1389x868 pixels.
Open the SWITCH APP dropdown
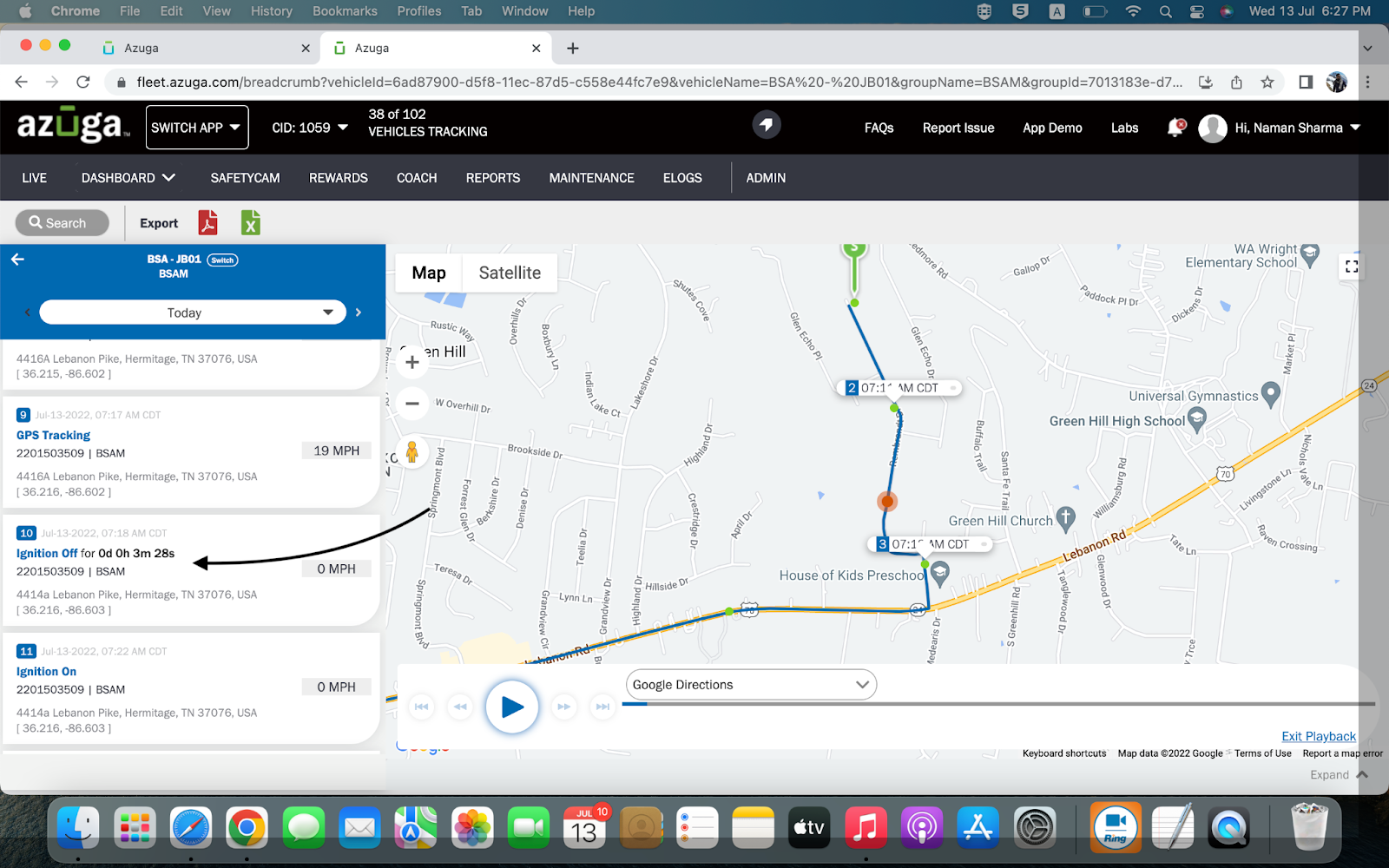click(x=197, y=128)
